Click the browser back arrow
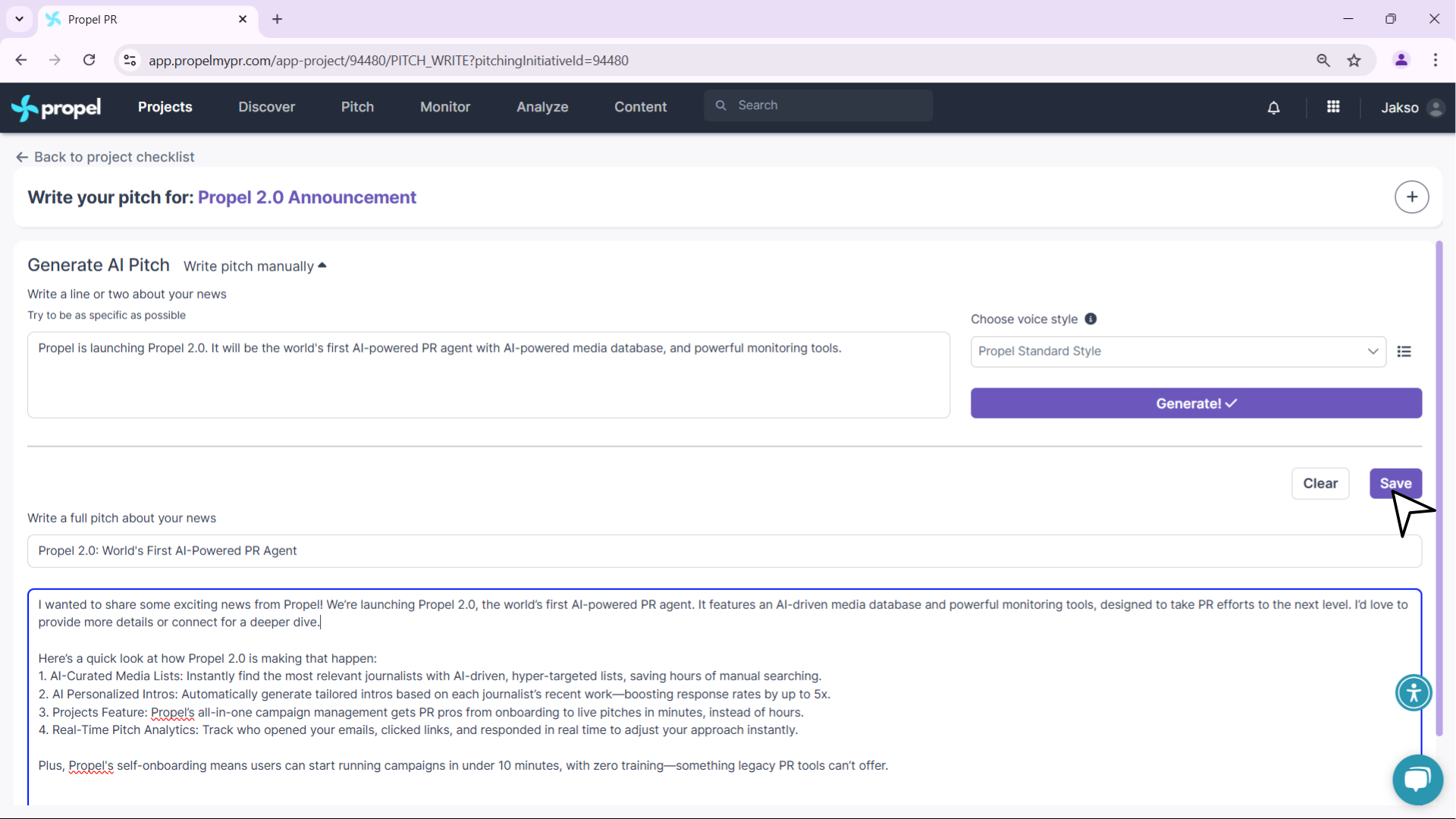Image resolution: width=1456 pixels, height=819 pixels. pos(21,60)
